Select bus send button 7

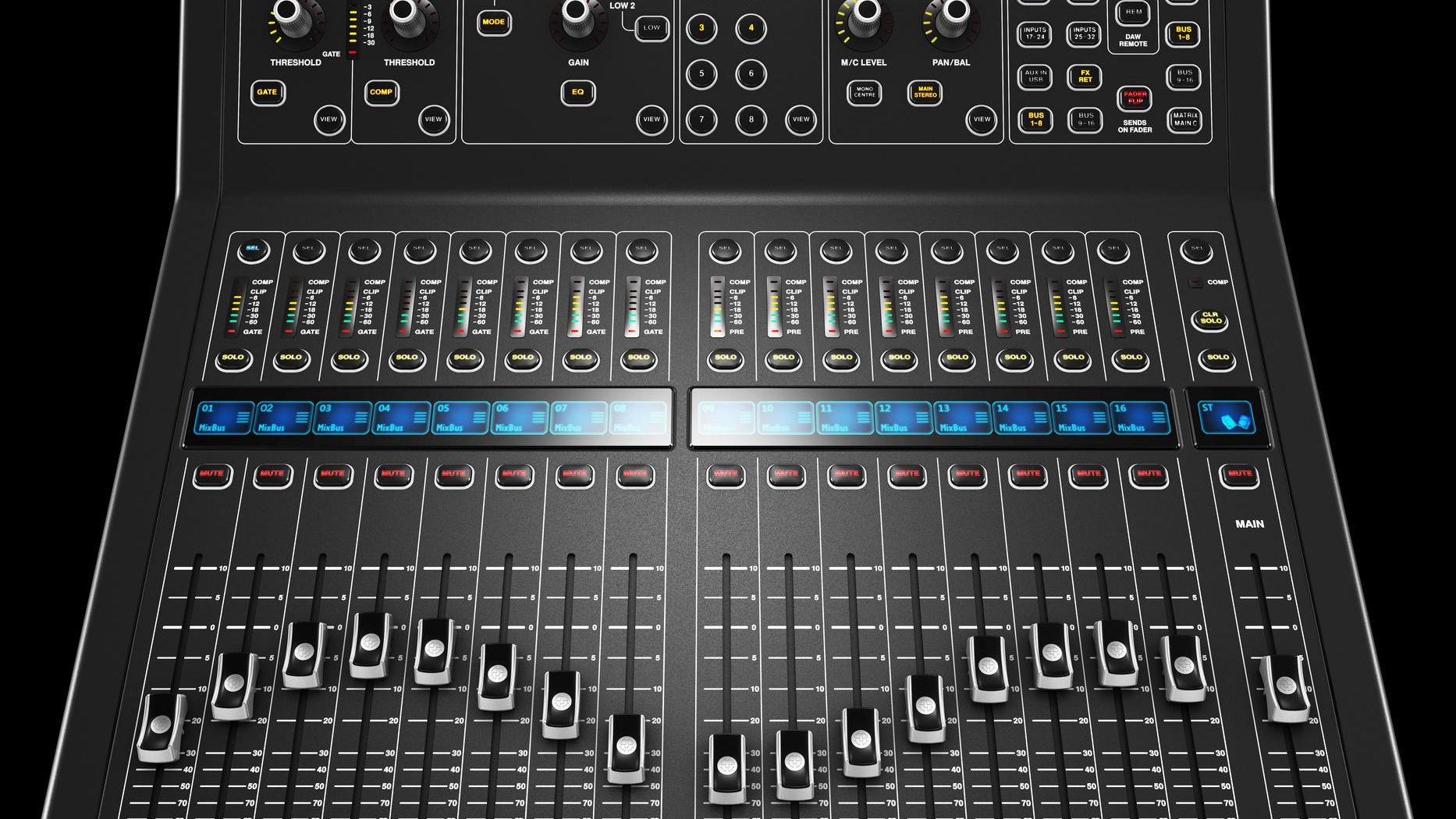click(x=701, y=119)
